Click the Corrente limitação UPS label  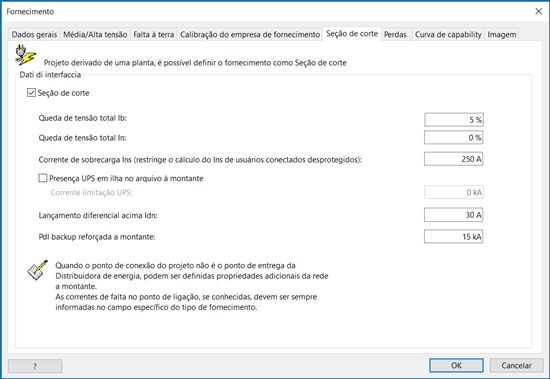pyautogui.click(x=91, y=192)
